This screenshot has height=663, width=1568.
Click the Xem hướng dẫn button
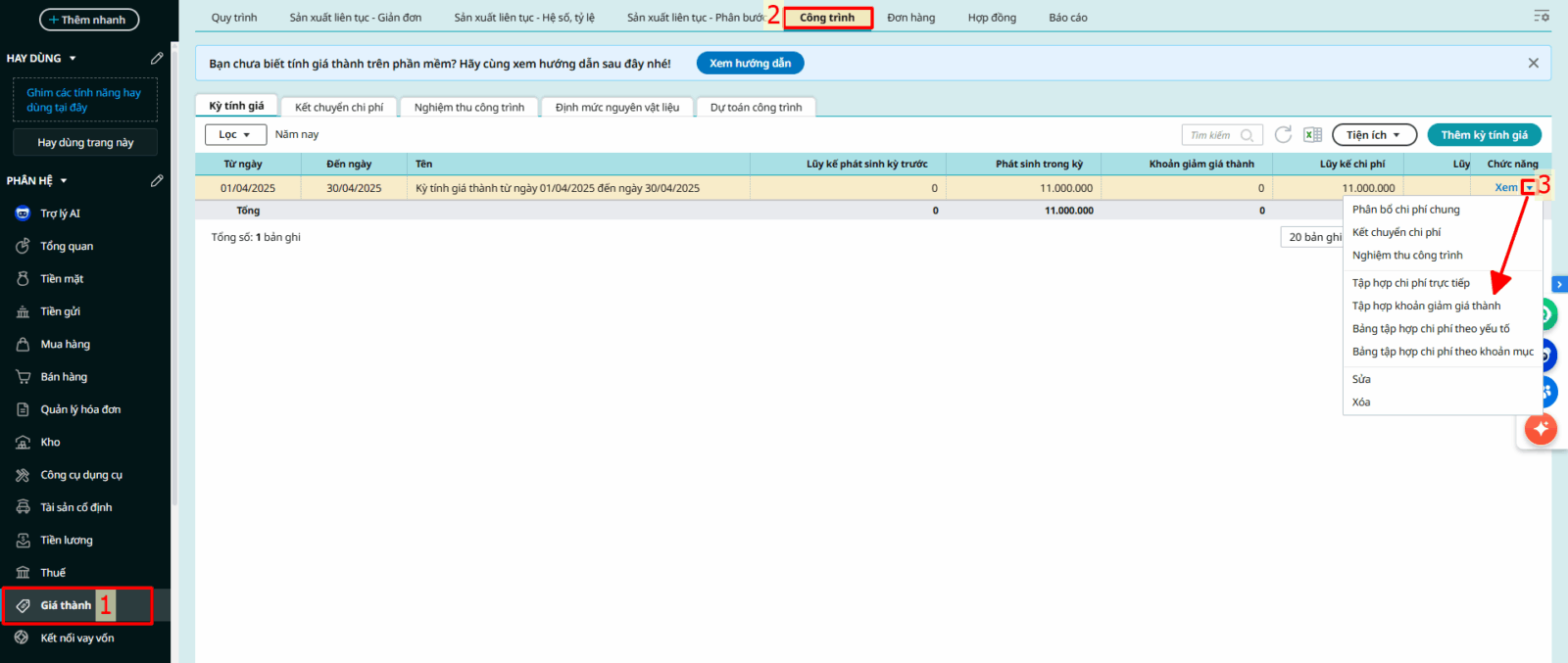[x=751, y=63]
